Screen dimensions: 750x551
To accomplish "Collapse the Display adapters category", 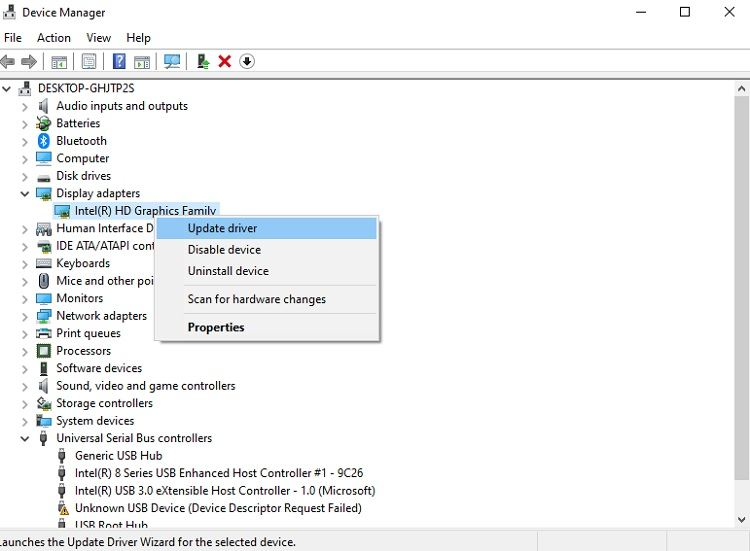I will 25,193.
